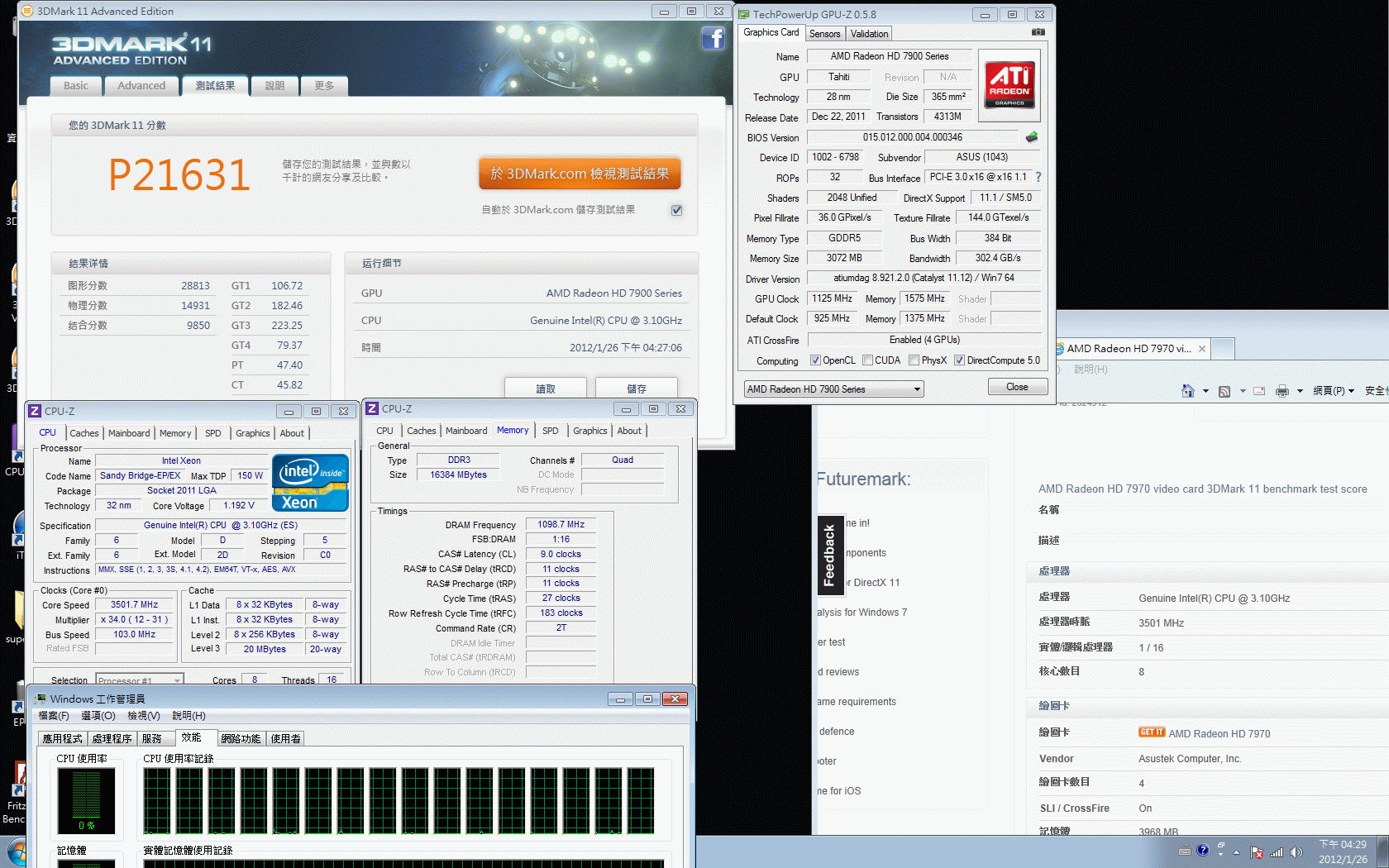Open the 檔案(F) menu in Task Manager
1389x868 pixels.
[x=54, y=716]
